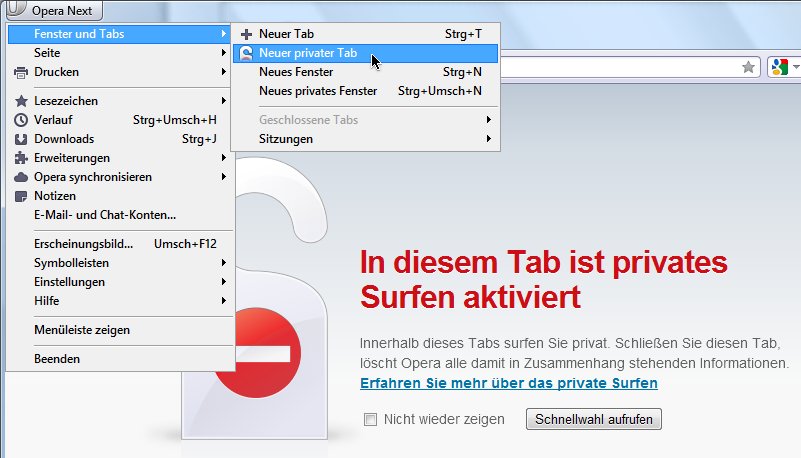801x458 pixels.
Task: Select Neues Fenster menu entry
Action: pos(365,72)
